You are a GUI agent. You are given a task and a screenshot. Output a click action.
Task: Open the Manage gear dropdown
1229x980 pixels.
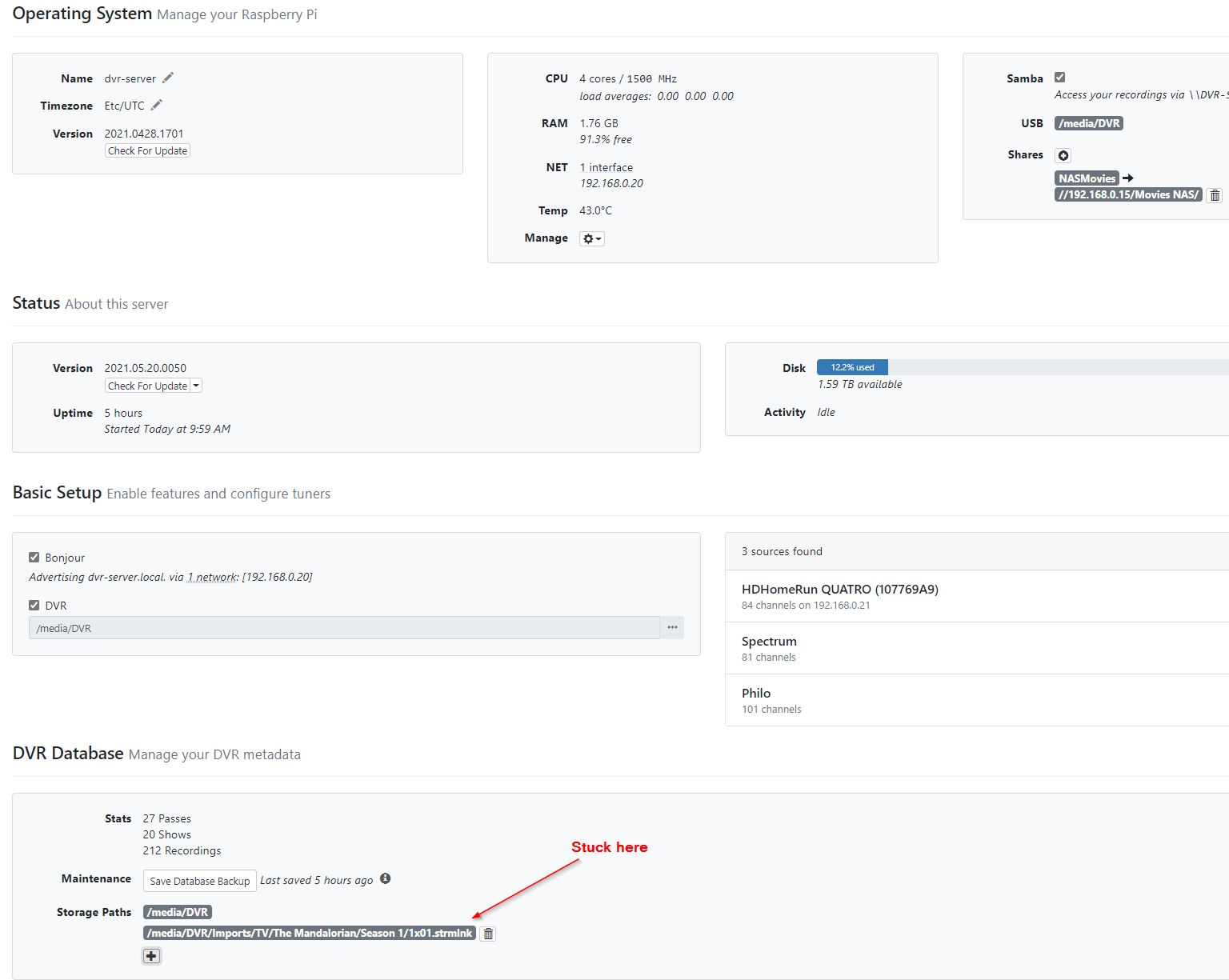[591, 238]
